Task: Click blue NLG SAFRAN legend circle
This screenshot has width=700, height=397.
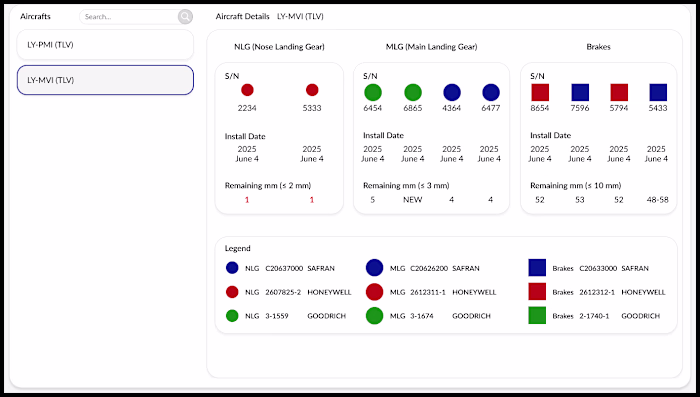Action: [232, 268]
